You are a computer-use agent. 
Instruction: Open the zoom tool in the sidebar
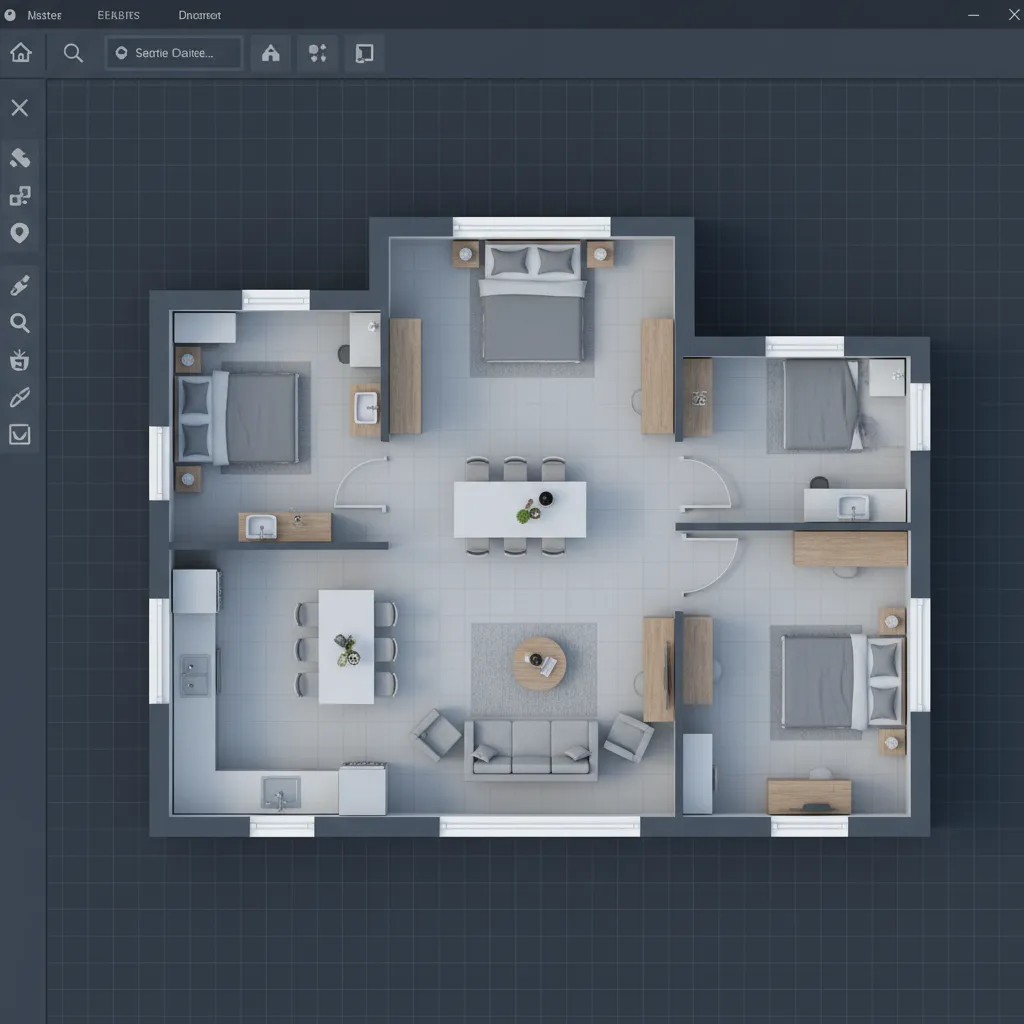tap(20, 323)
